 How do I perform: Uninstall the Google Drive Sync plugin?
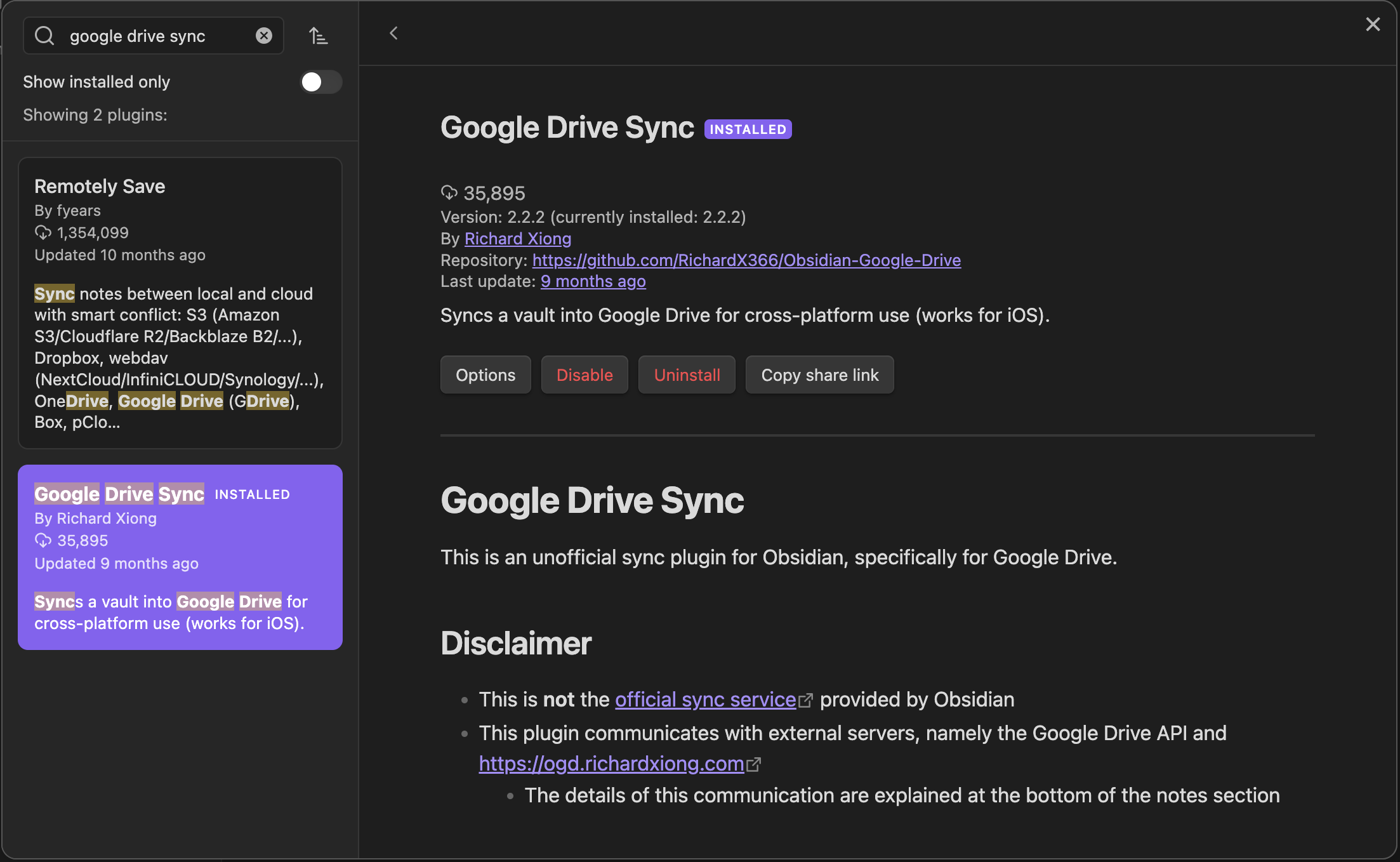click(687, 375)
